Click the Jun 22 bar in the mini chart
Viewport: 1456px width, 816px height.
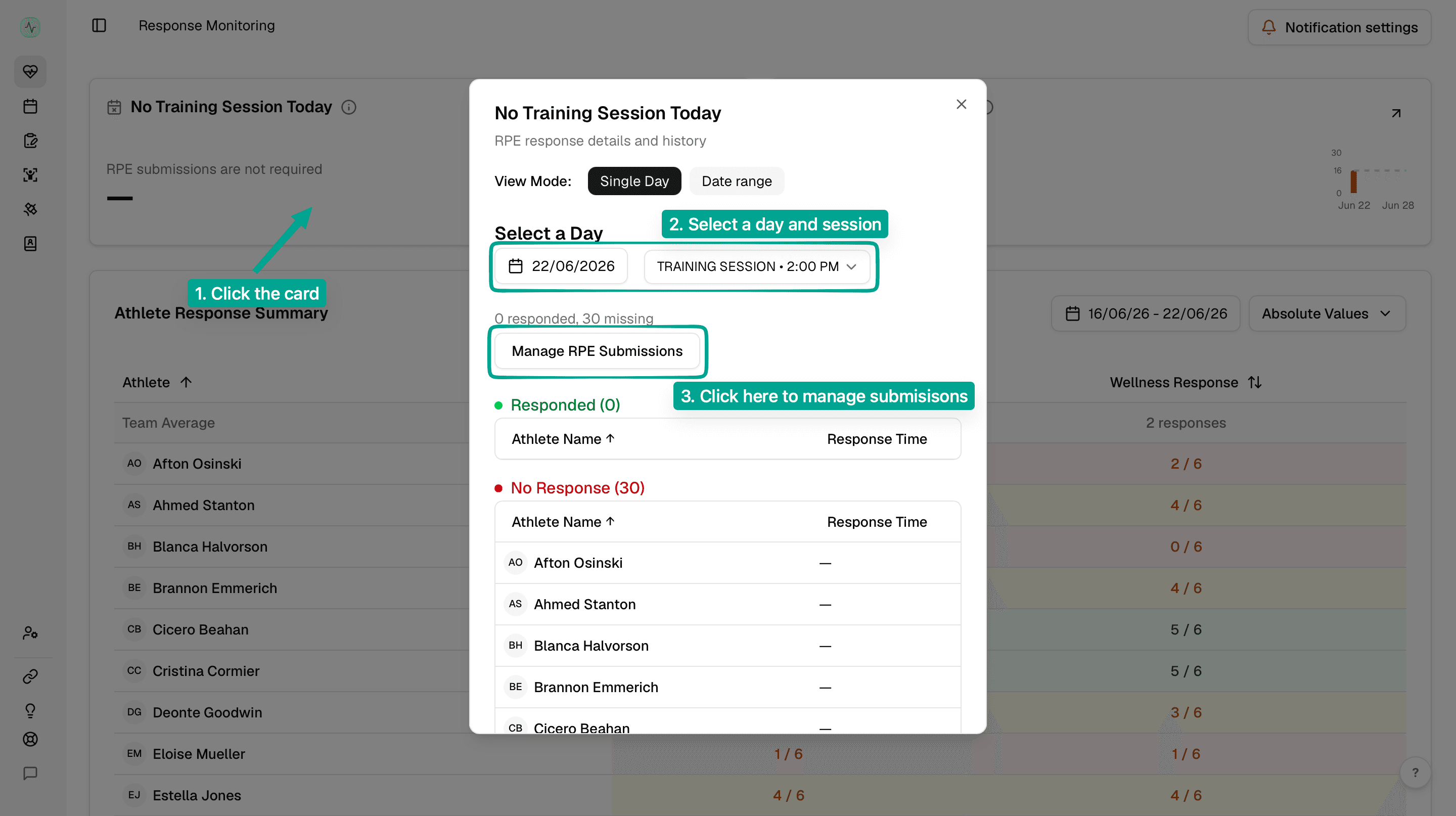click(x=1353, y=182)
